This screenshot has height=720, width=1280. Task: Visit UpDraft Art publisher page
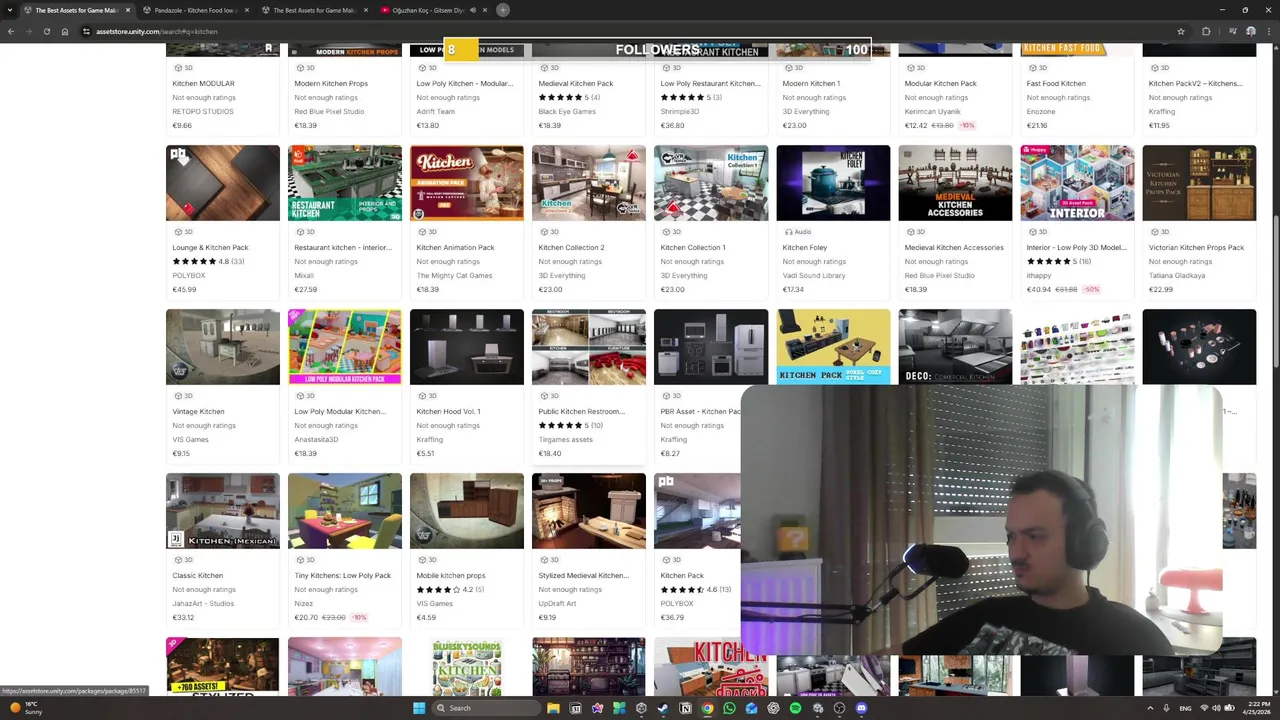tap(557, 604)
